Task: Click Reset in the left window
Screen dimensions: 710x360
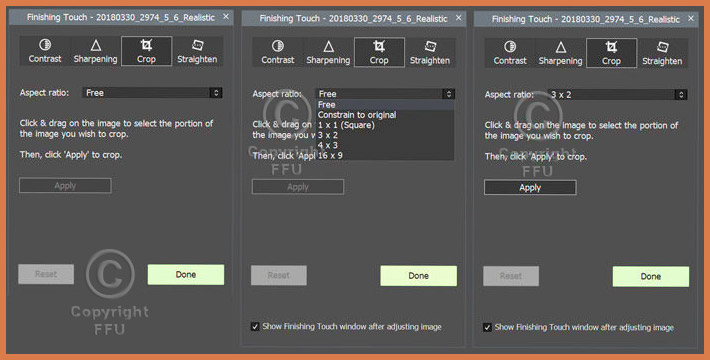Action: pyautogui.click(x=46, y=274)
